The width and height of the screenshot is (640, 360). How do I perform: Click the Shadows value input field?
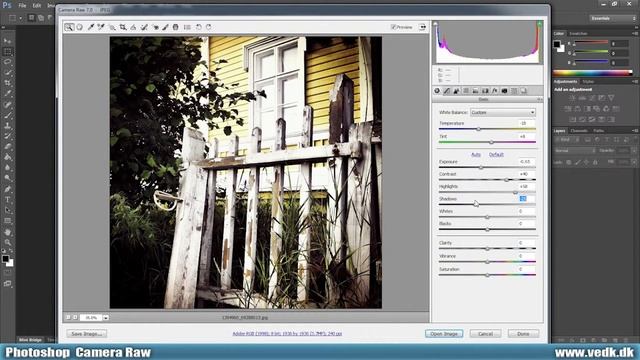click(x=527, y=199)
